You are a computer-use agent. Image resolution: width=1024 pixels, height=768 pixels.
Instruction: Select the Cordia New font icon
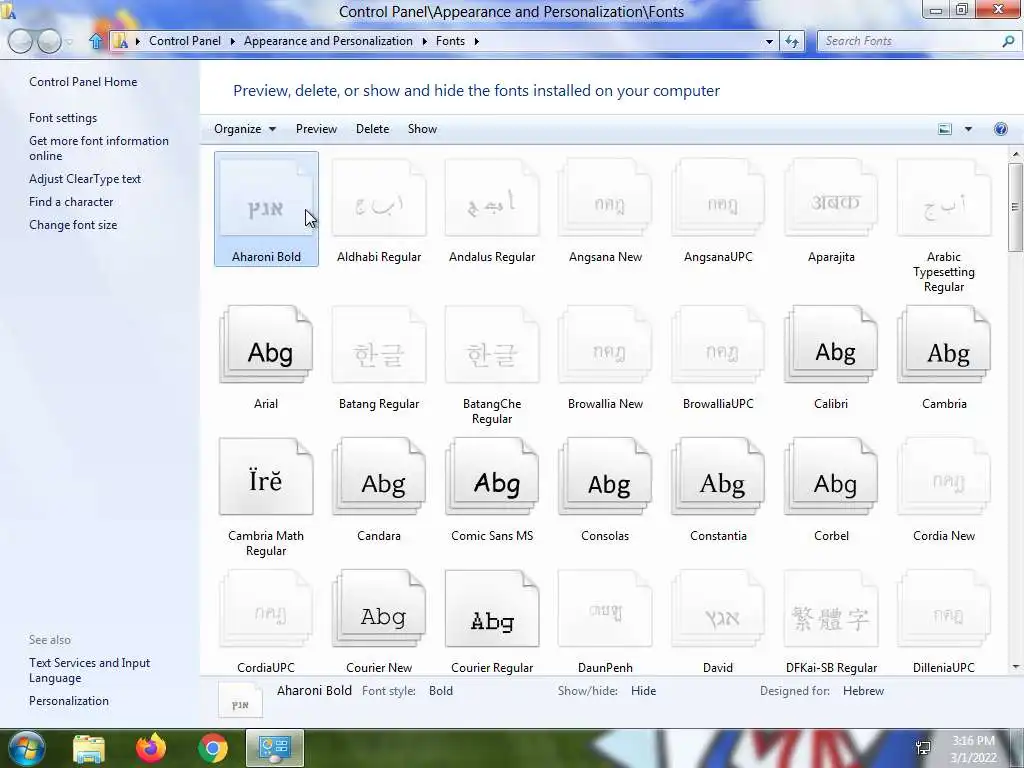click(944, 477)
